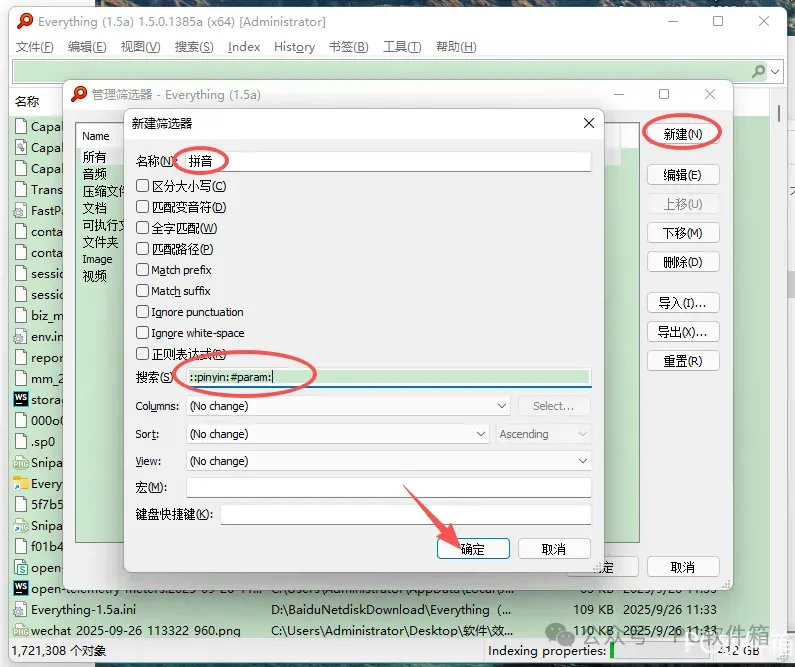The height and width of the screenshot is (667, 795).
Task: Click the magnifier icon in main search bar
Action: point(758,71)
